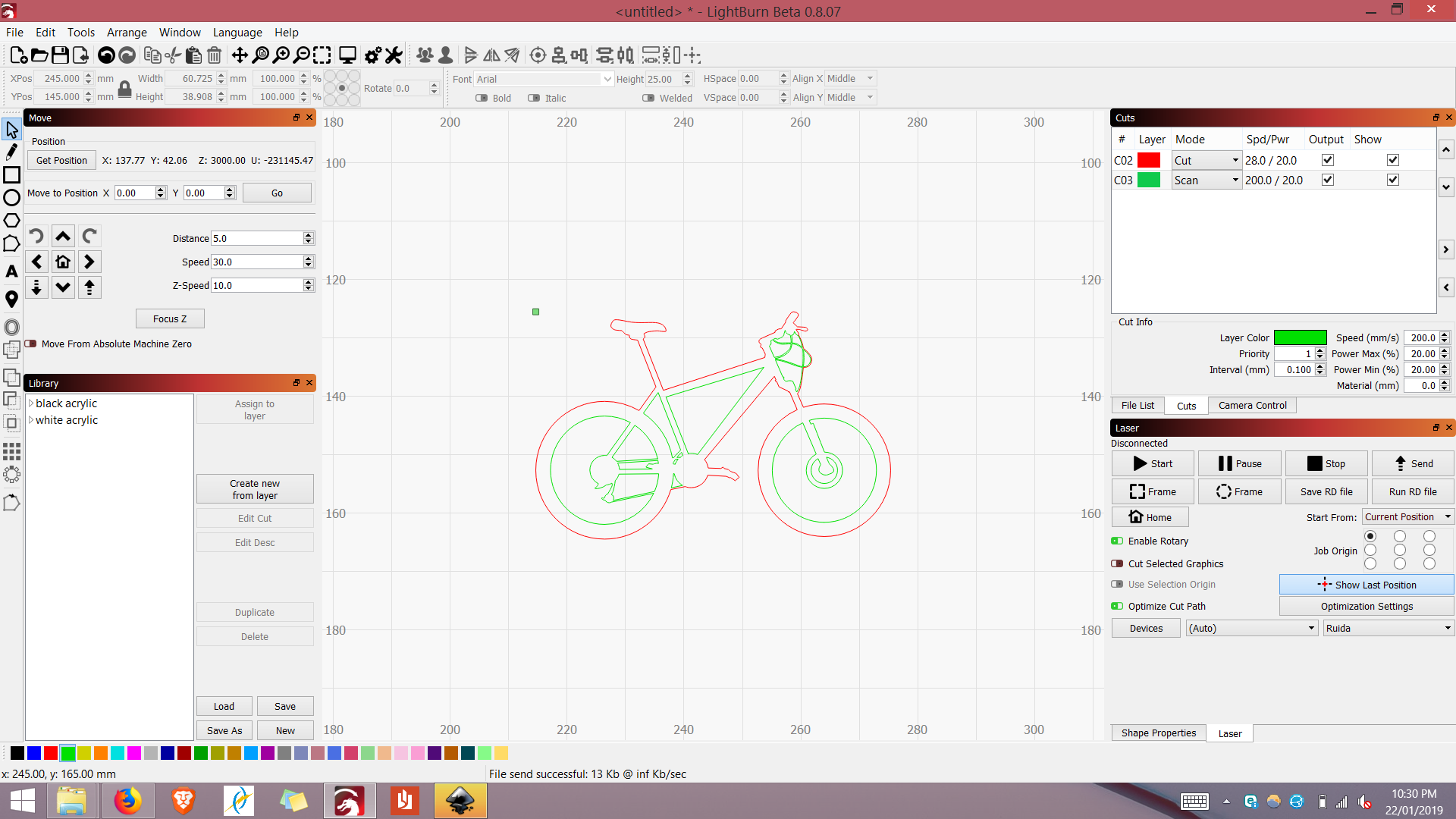This screenshot has height=819, width=1456.
Task: Select the Rectangle drawing tool
Action: 11,174
